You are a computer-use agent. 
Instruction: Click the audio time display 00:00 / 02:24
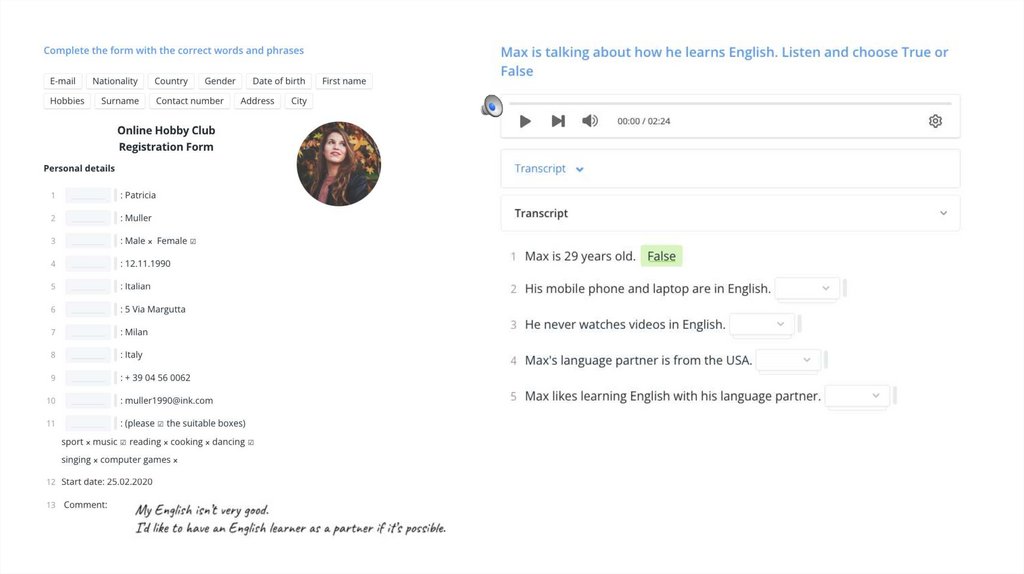click(644, 121)
